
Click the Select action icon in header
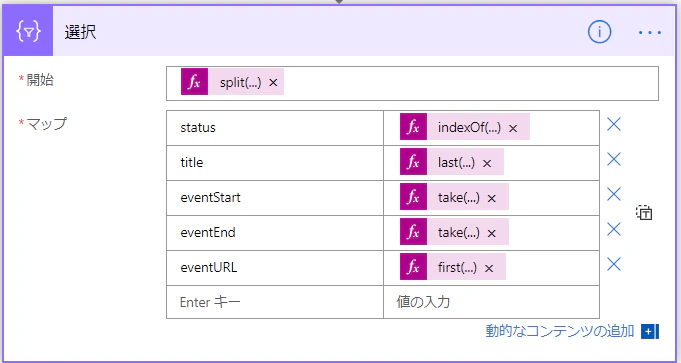point(28,31)
